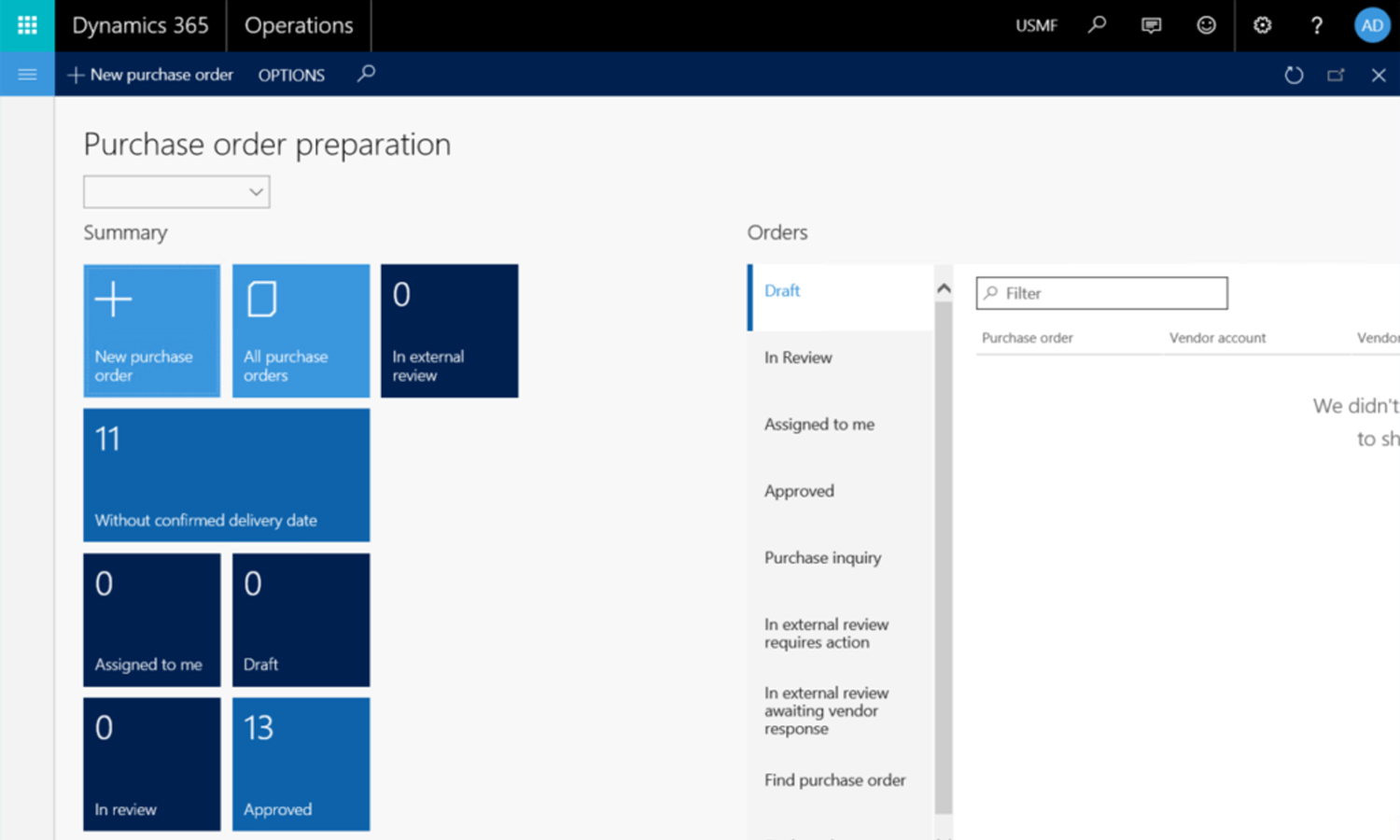Open the messages chat icon
This screenshot has height=840, width=1400.
1152,25
